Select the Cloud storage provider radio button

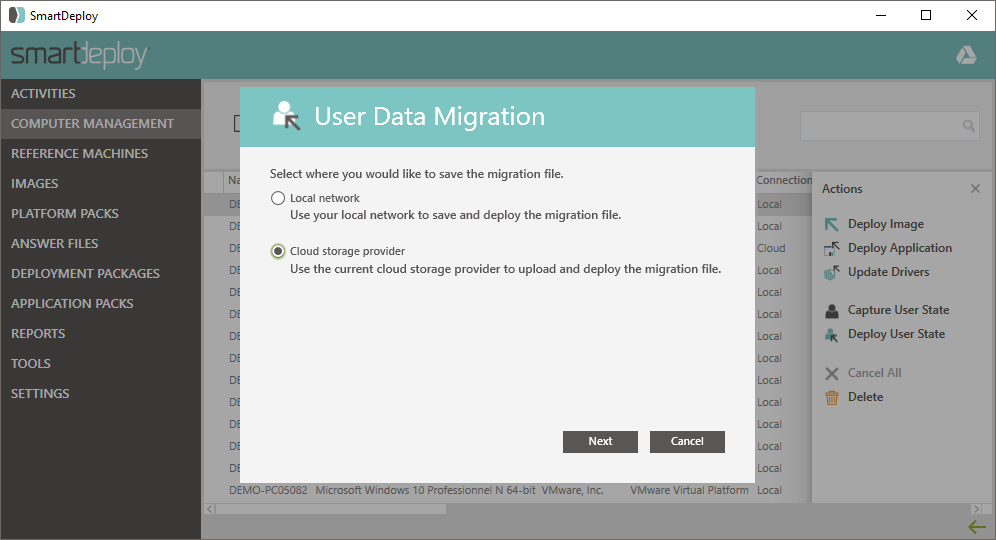pyautogui.click(x=278, y=252)
